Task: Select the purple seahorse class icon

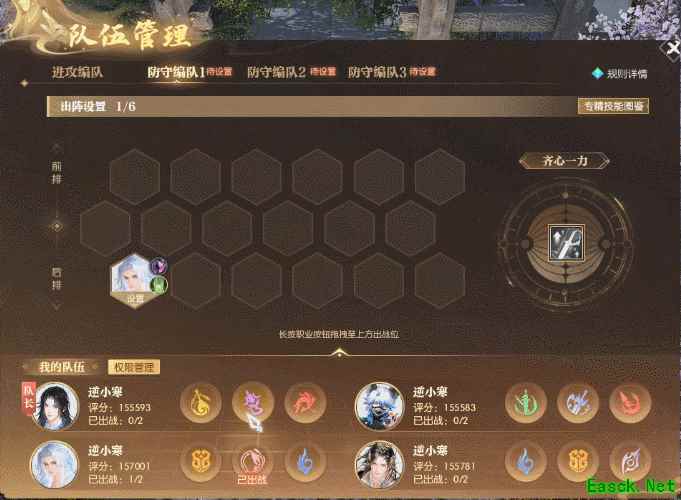Action: [x=253, y=403]
